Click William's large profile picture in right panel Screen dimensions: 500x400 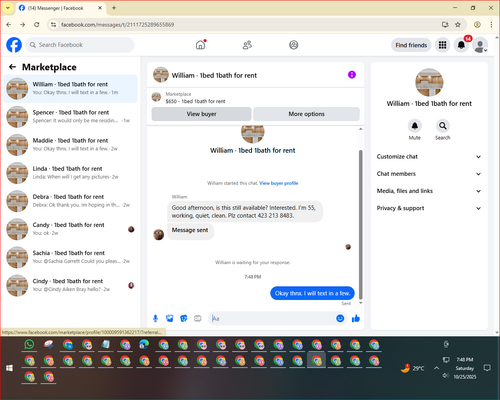(x=429, y=82)
